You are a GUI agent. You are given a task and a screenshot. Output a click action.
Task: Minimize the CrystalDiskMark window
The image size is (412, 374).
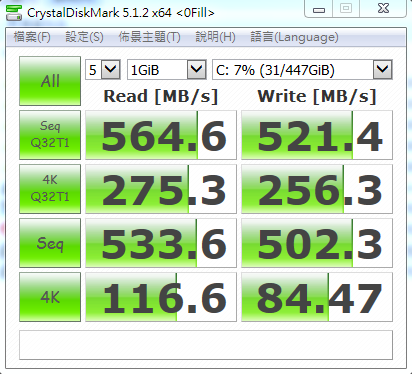coord(319,9)
